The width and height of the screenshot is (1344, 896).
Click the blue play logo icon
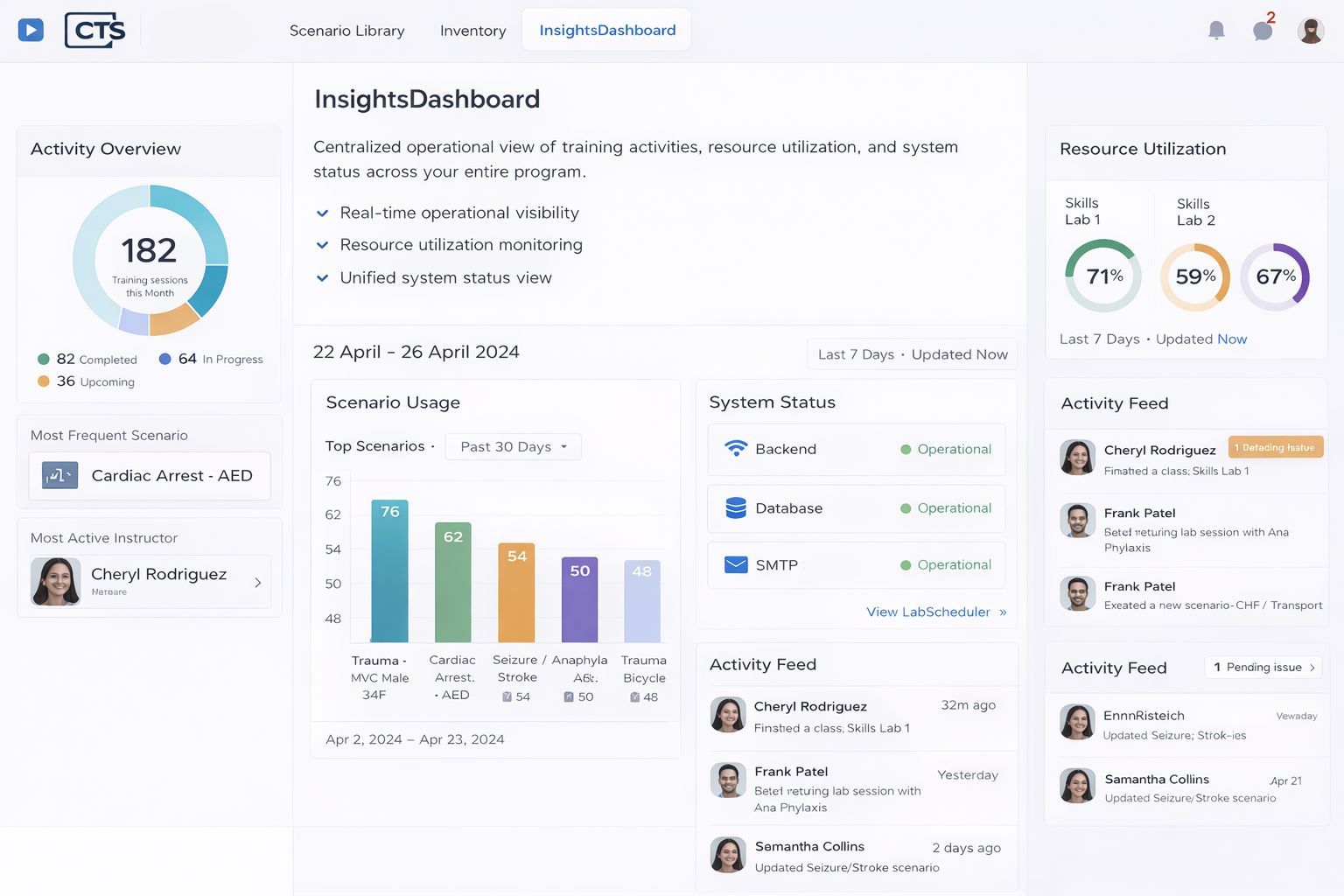[31, 31]
